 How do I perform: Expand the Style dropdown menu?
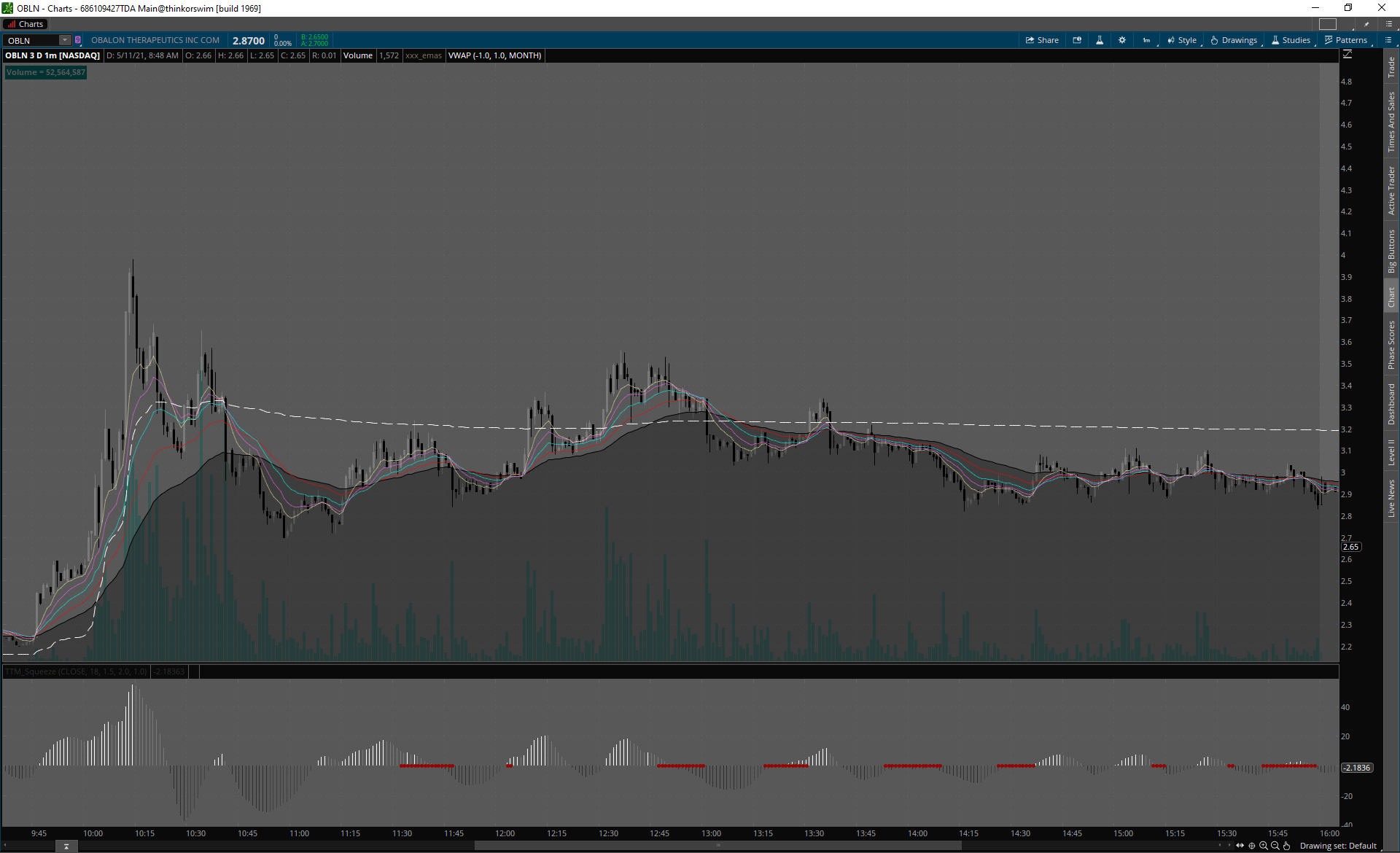(x=1182, y=40)
